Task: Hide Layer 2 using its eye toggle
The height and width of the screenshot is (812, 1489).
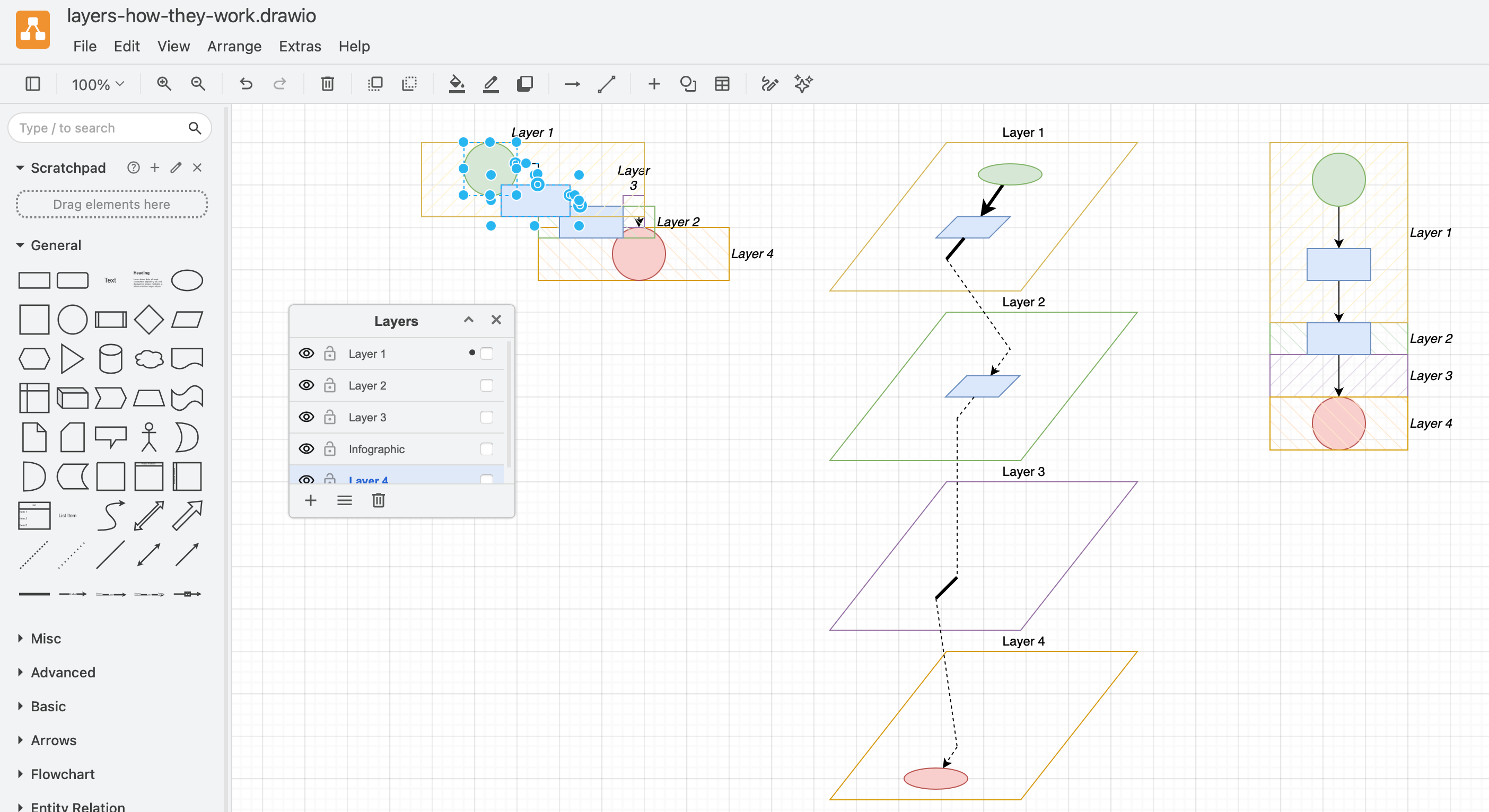Action: [x=306, y=385]
